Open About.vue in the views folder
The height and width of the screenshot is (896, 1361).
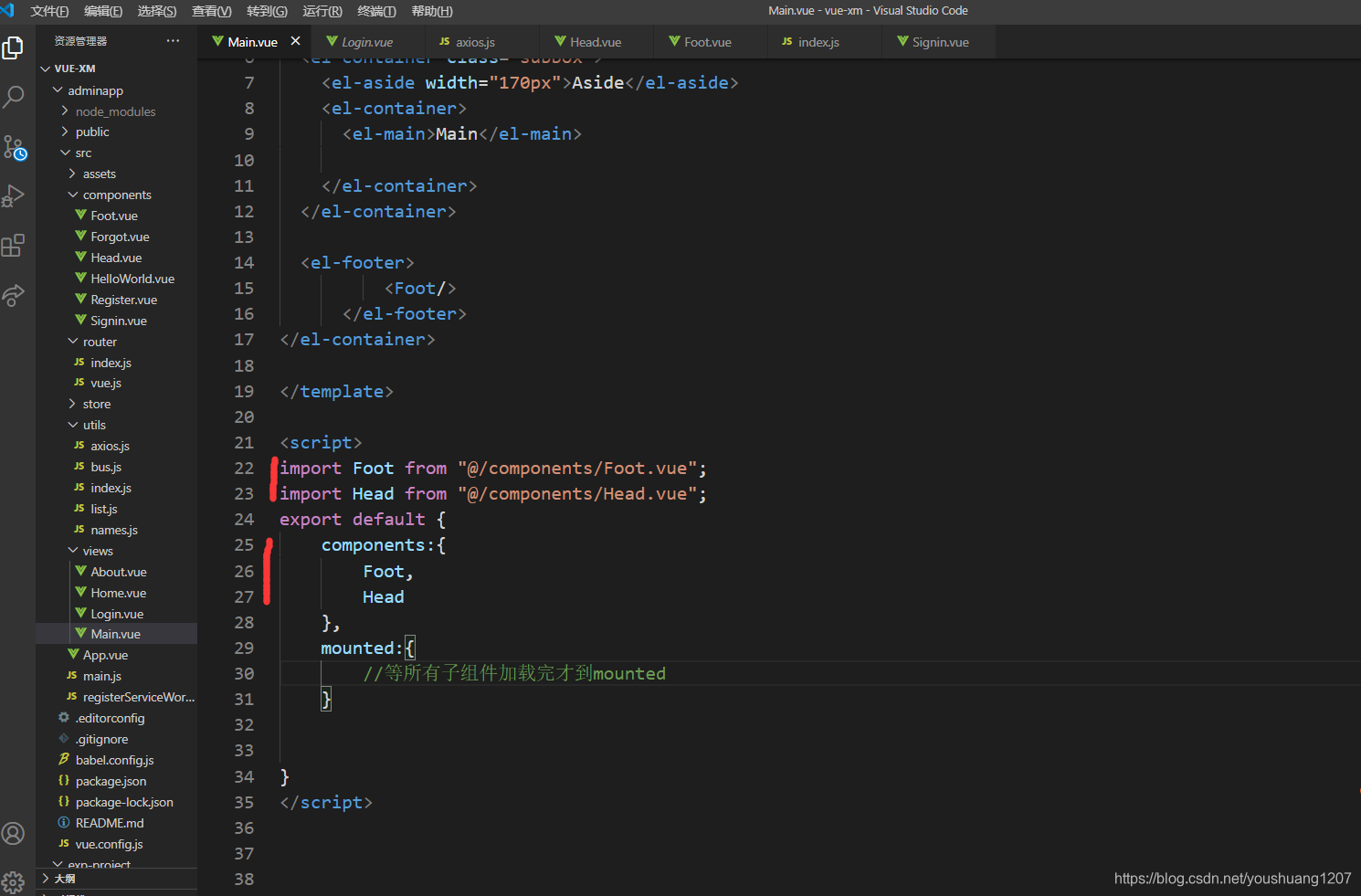click(x=116, y=572)
